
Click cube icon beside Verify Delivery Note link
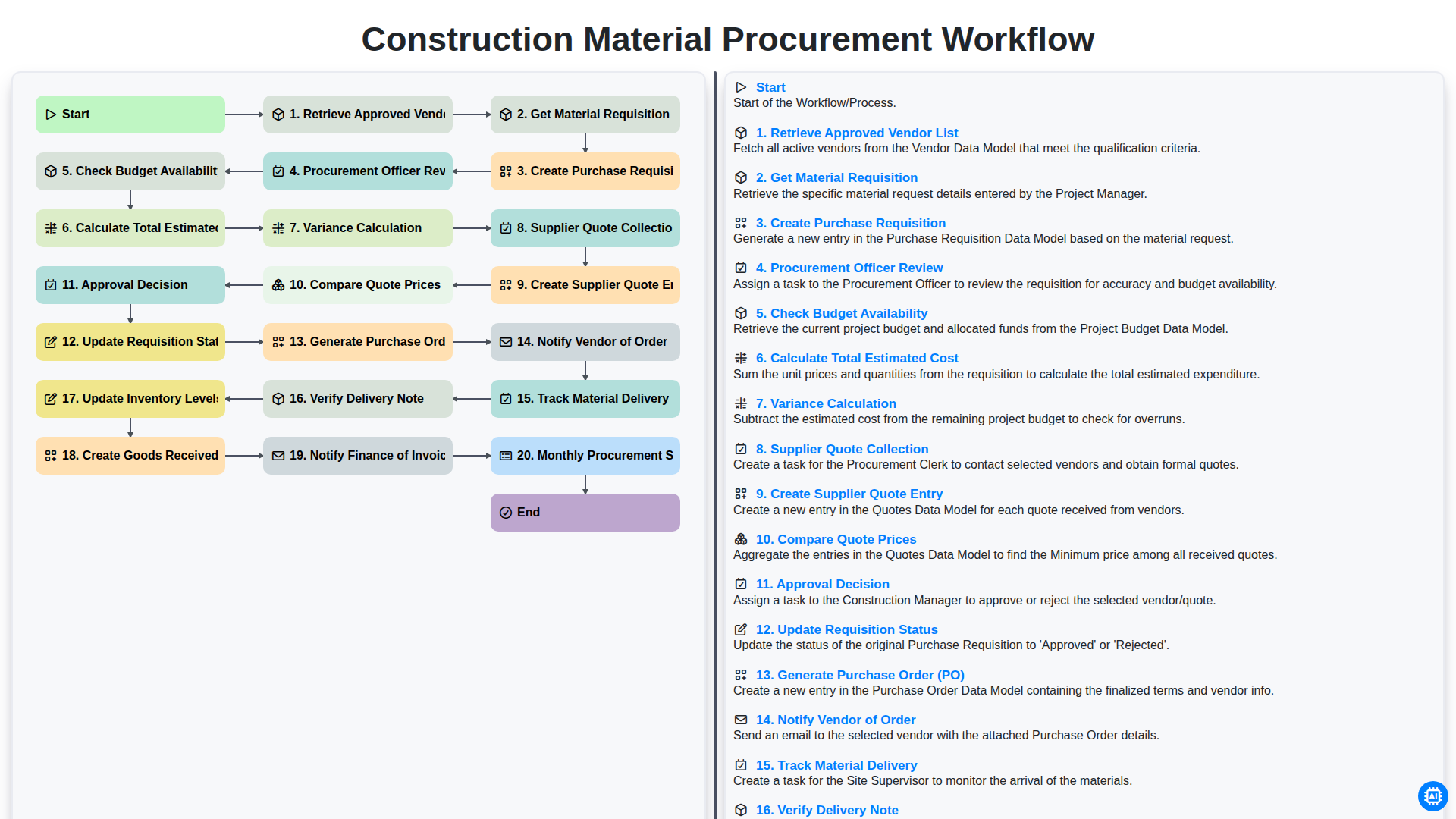point(741,810)
